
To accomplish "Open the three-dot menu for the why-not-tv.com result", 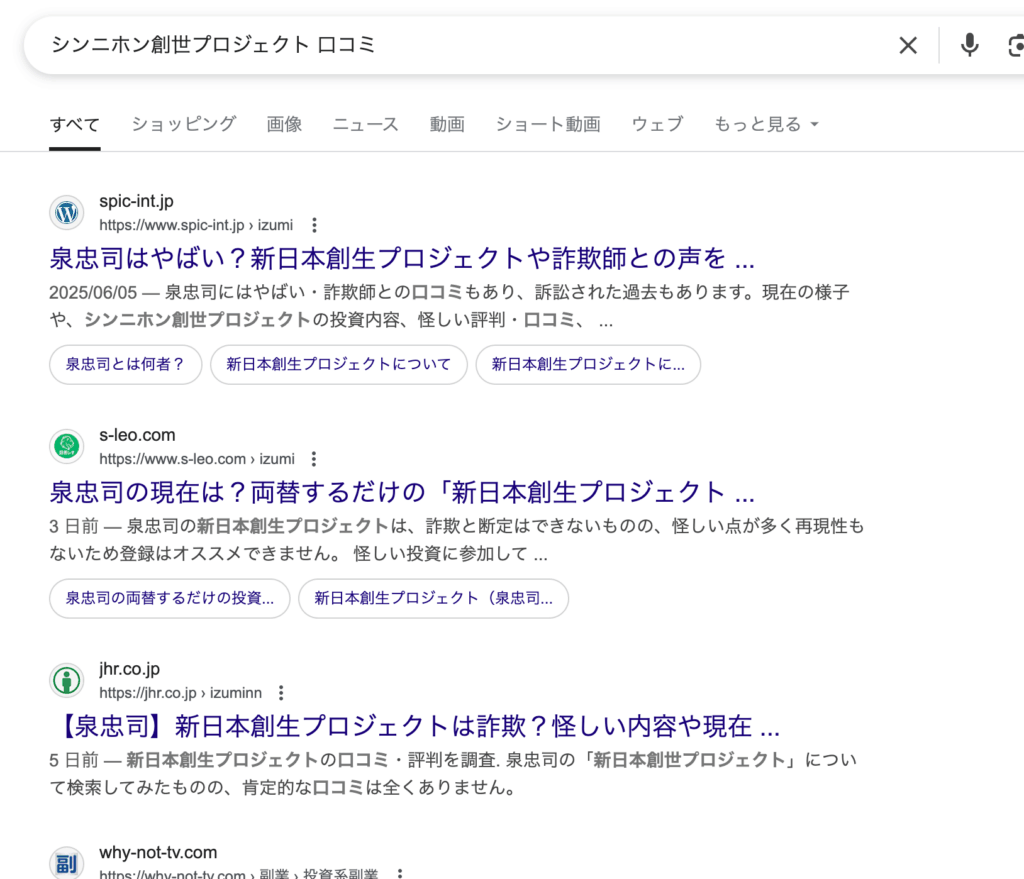I will point(400,874).
